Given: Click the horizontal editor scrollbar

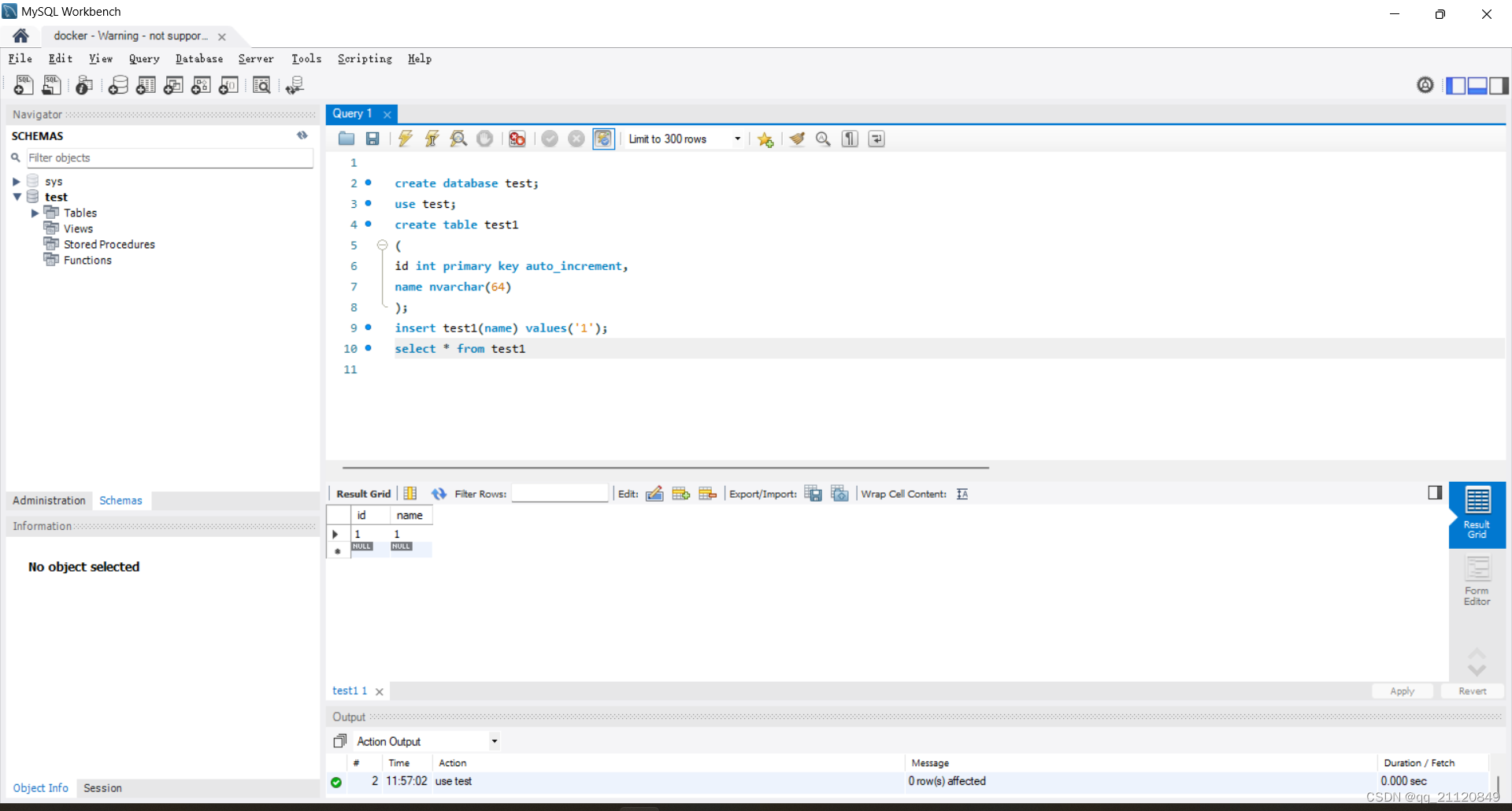Looking at the screenshot, I should [x=665, y=467].
